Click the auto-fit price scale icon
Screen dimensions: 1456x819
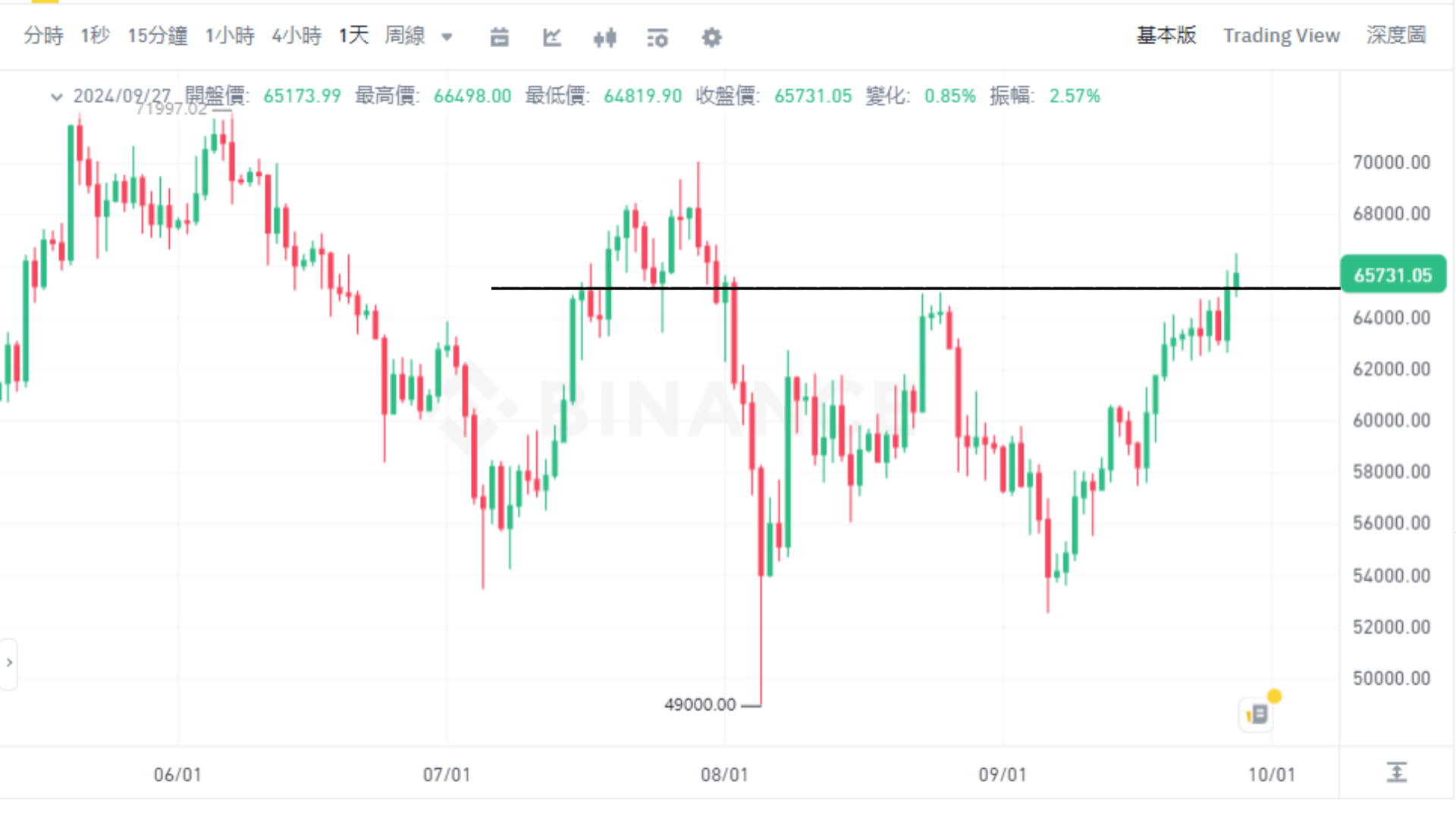tap(1396, 773)
